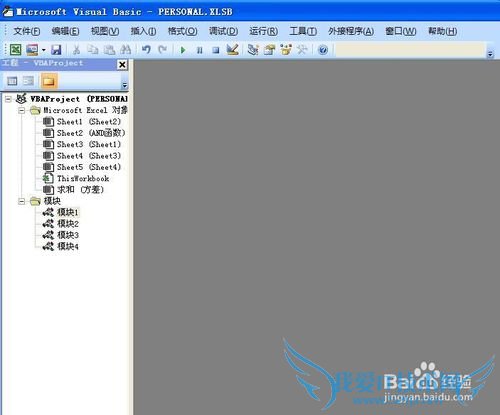Open the 帮助(H) menu
Viewport: 500px width, 415px height.
tap(442, 31)
